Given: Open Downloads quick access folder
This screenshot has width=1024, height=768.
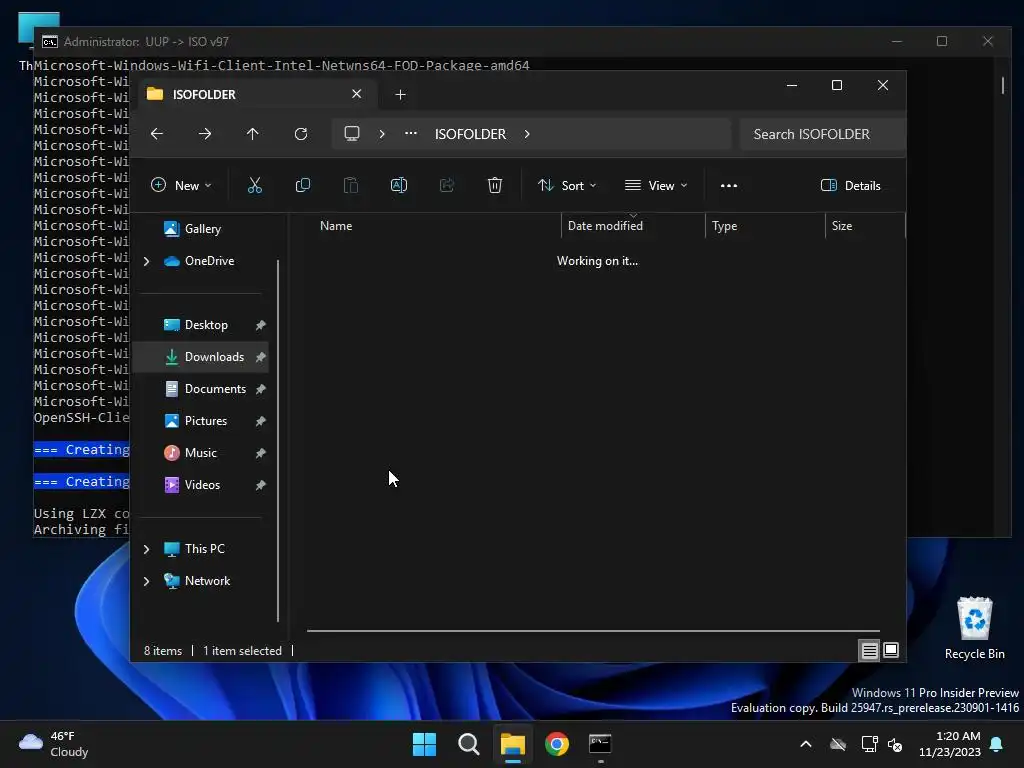Looking at the screenshot, I should click(214, 357).
